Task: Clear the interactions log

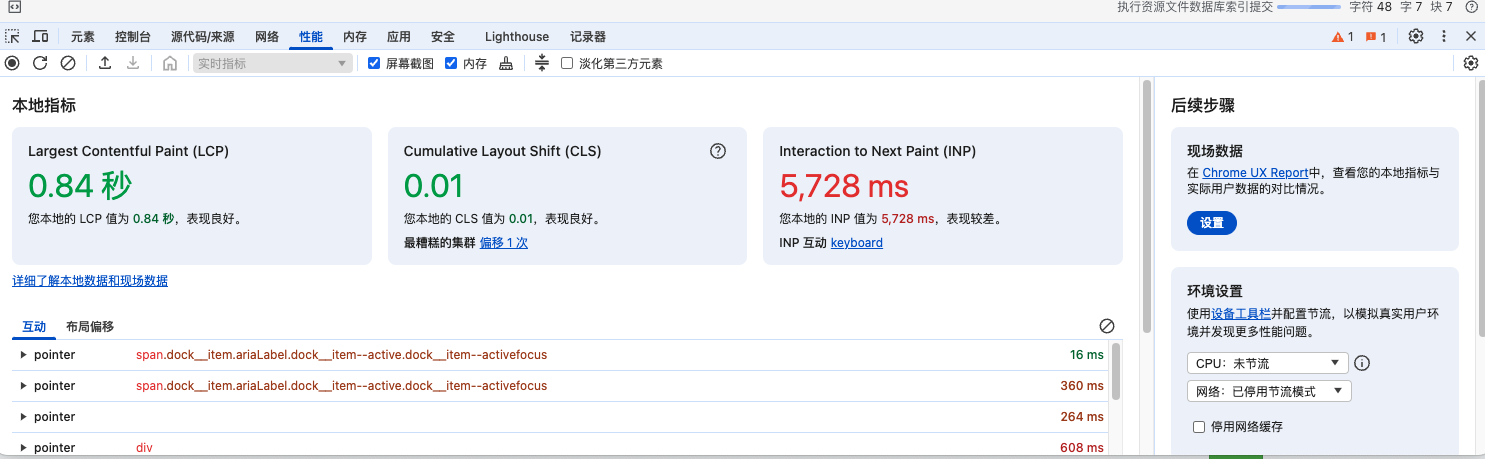Action: pos(1107,326)
